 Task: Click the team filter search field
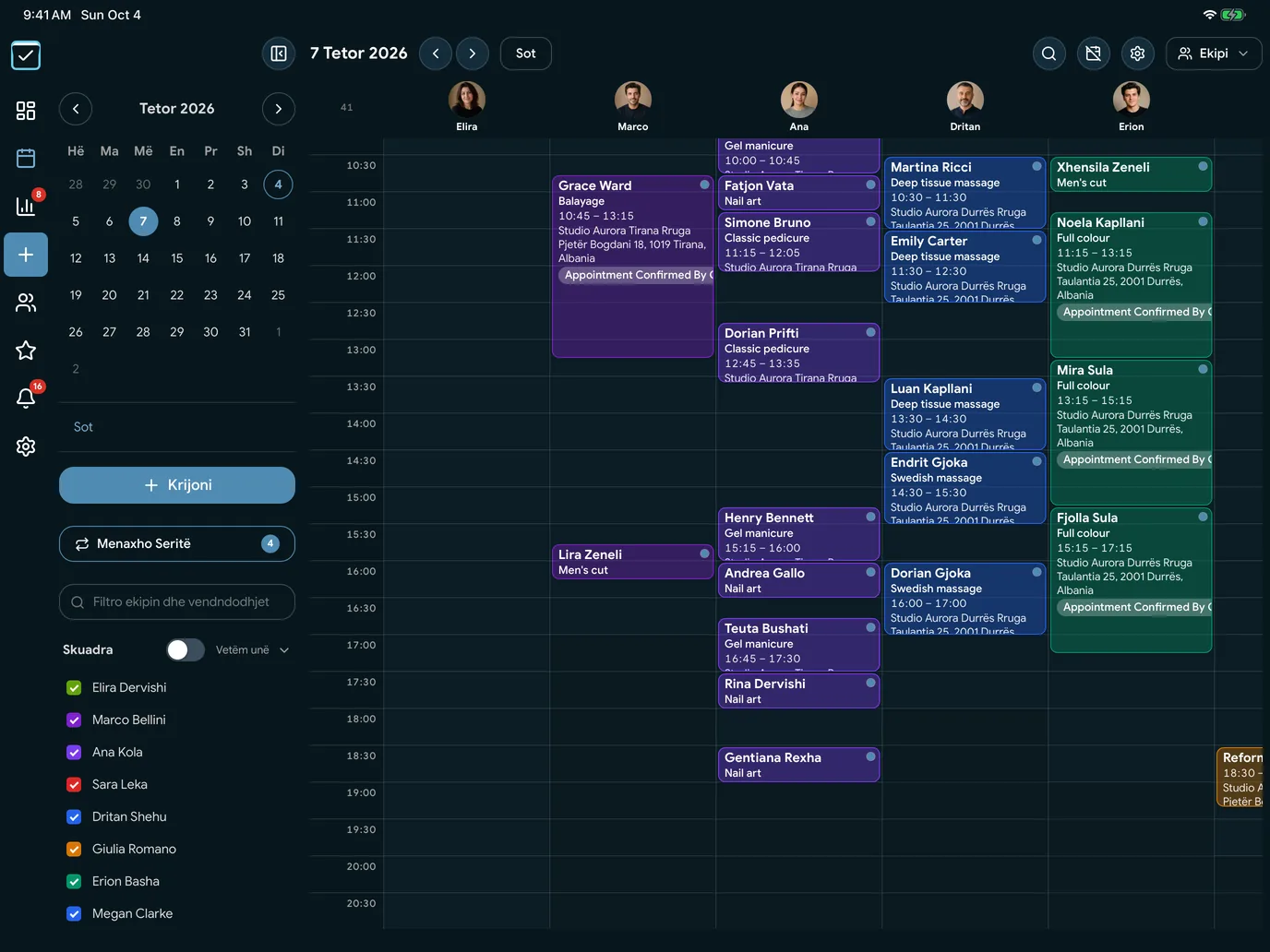pyautogui.click(x=177, y=602)
